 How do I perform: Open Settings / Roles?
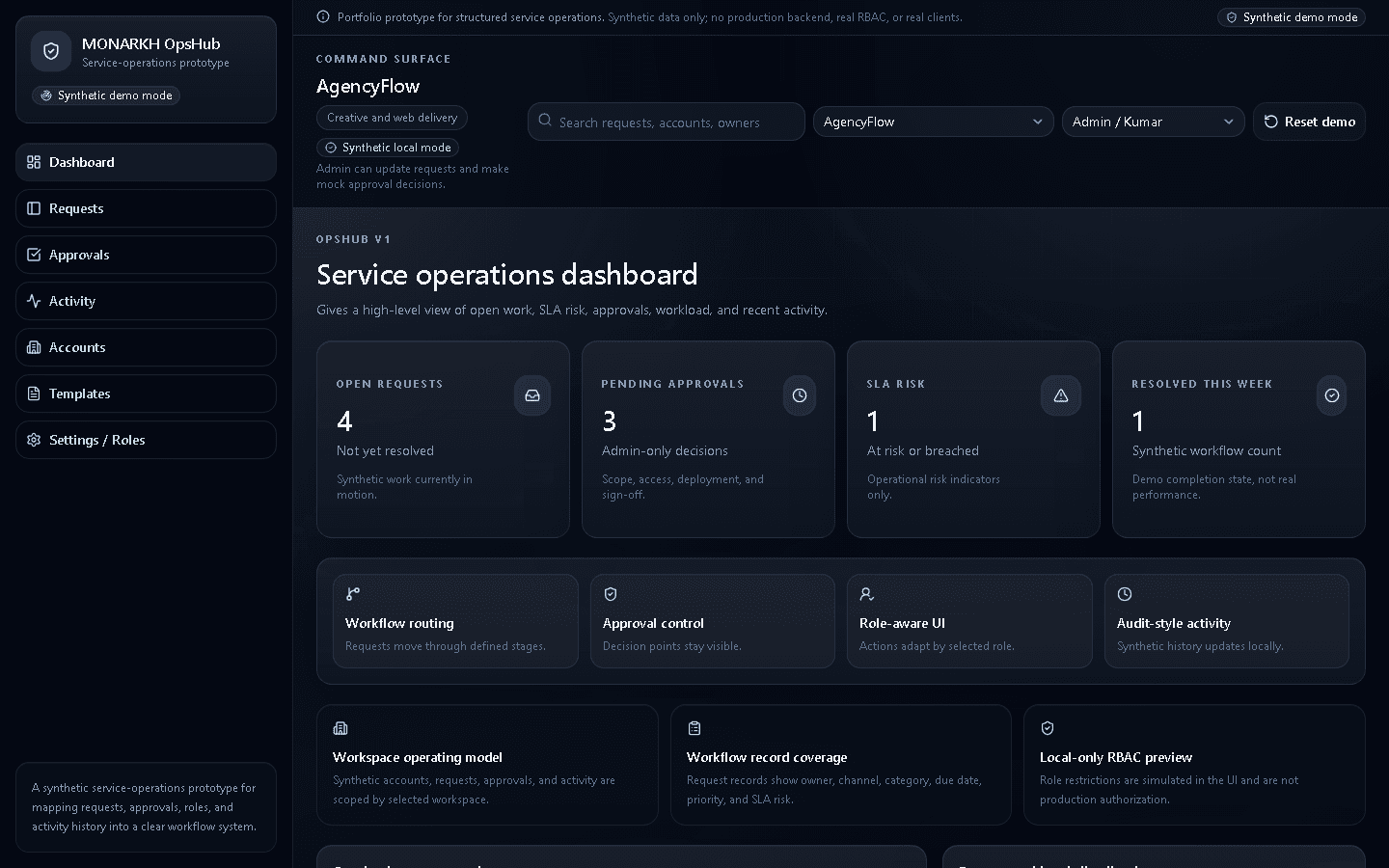click(x=146, y=440)
